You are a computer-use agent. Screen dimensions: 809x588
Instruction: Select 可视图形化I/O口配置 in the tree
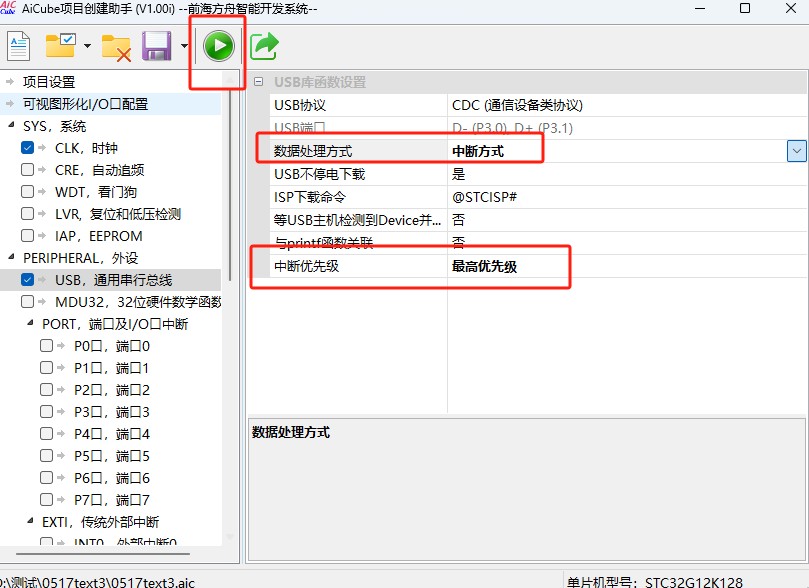(x=86, y=104)
